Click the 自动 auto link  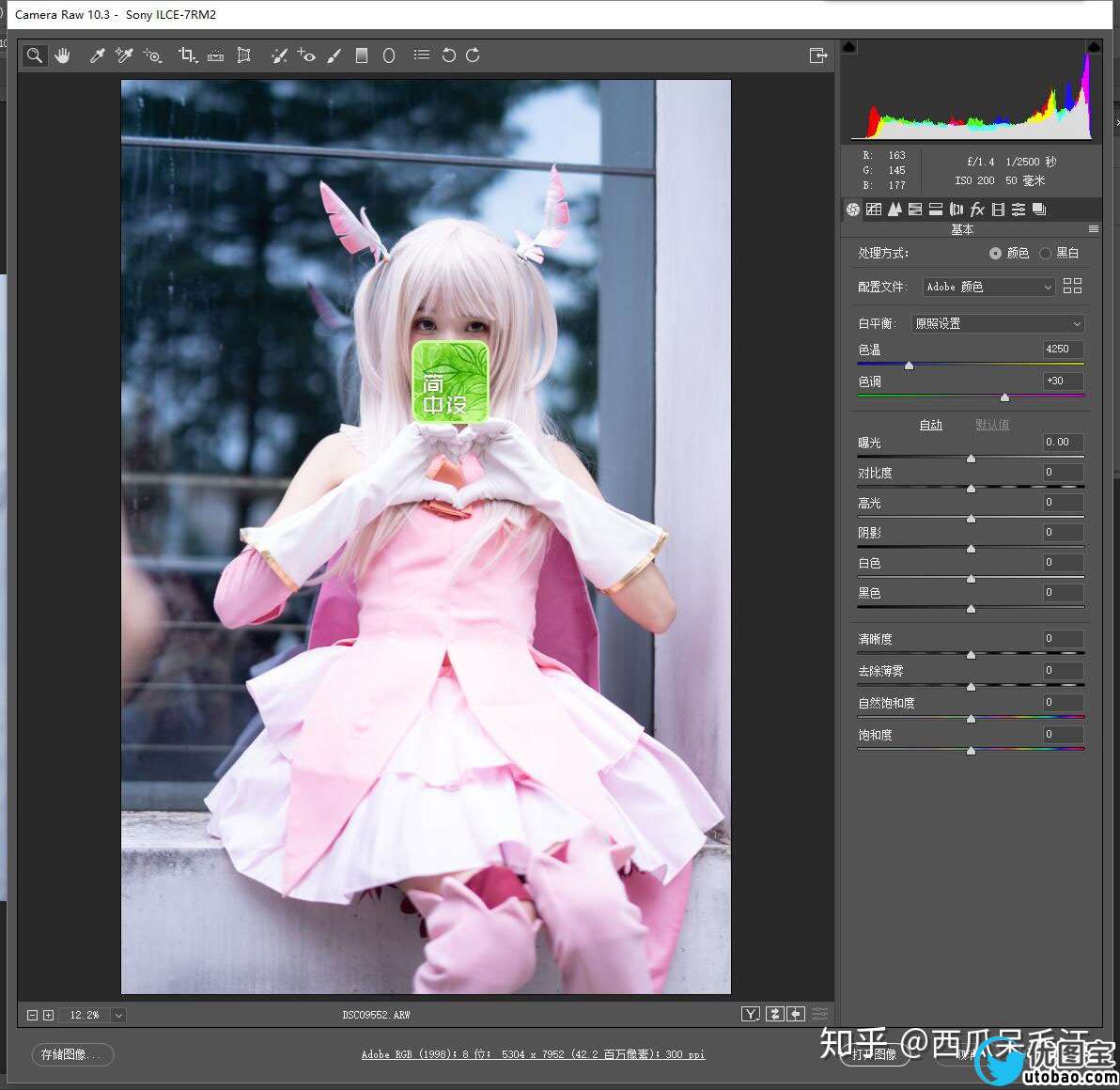[x=931, y=425]
